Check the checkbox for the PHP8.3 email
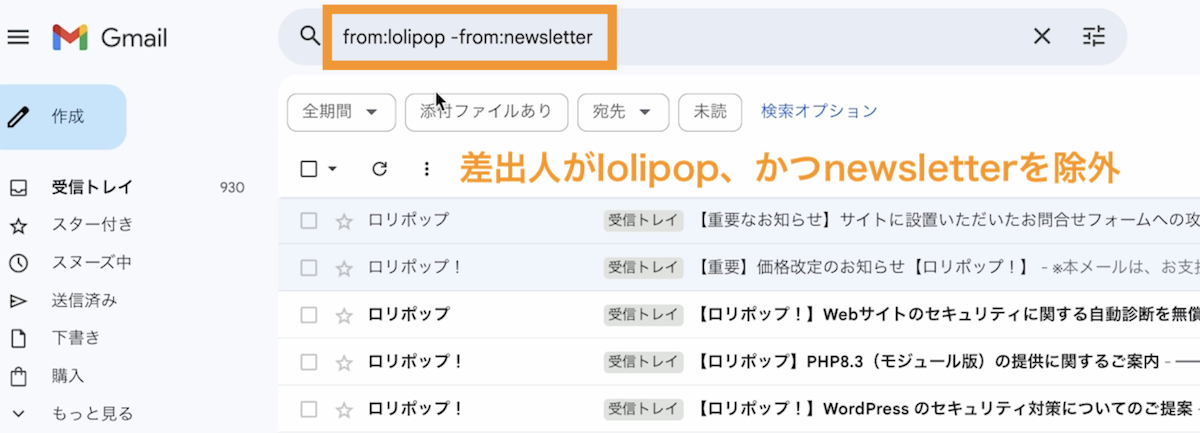1200x433 pixels. 309,361
